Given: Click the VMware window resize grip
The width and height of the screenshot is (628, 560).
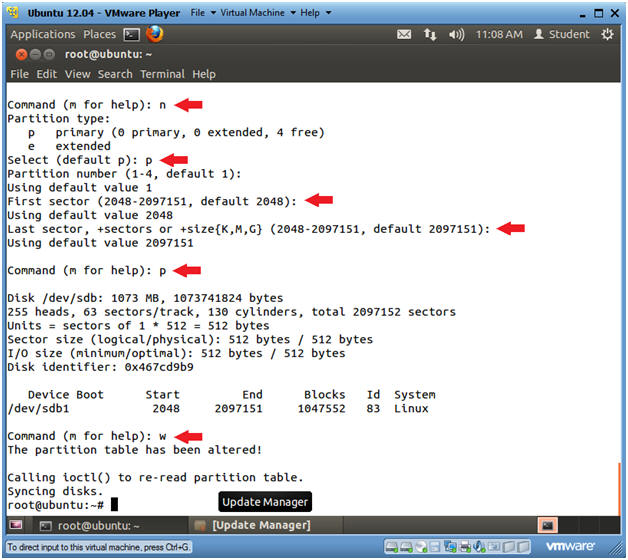Looking at the screenshot, I should [x=615, y=549].
